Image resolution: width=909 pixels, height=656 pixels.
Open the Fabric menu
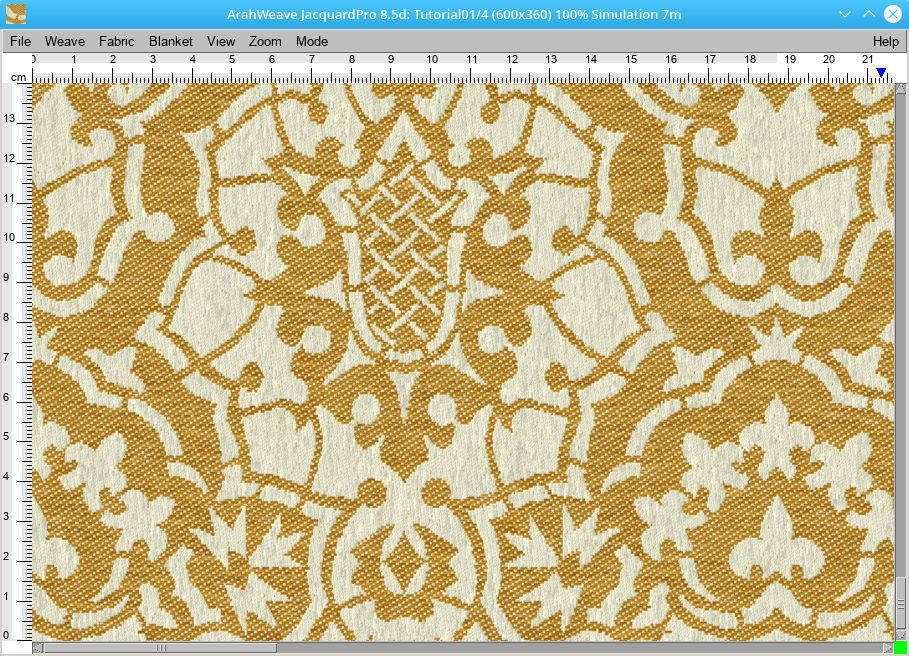[x=117, y=42]
